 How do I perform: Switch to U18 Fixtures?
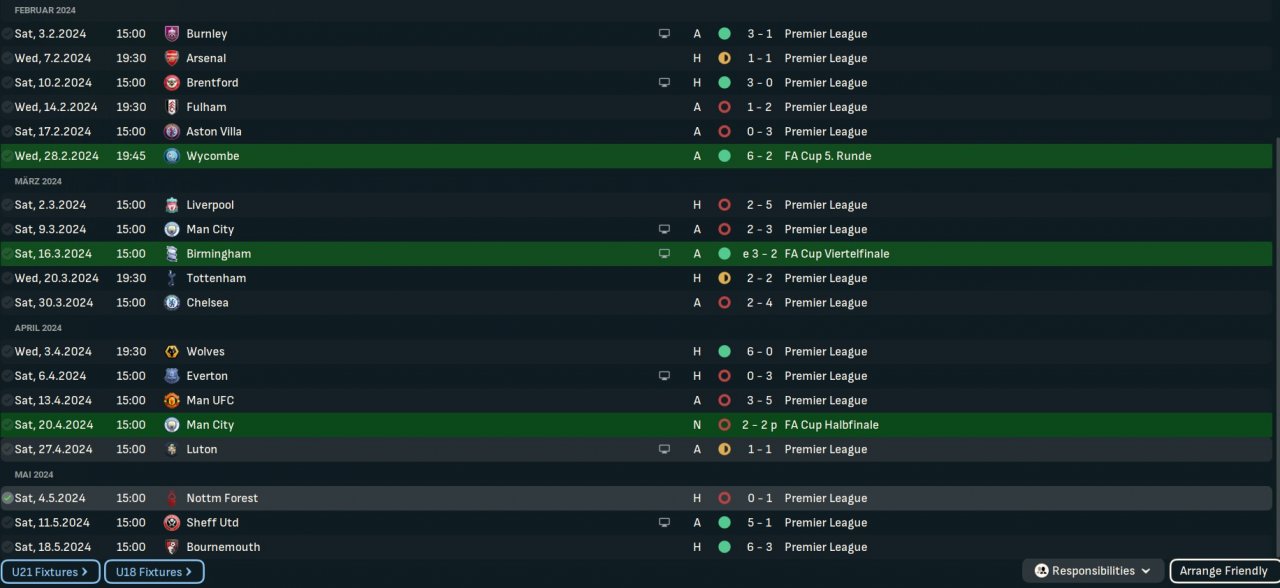[x=154, y=572]
